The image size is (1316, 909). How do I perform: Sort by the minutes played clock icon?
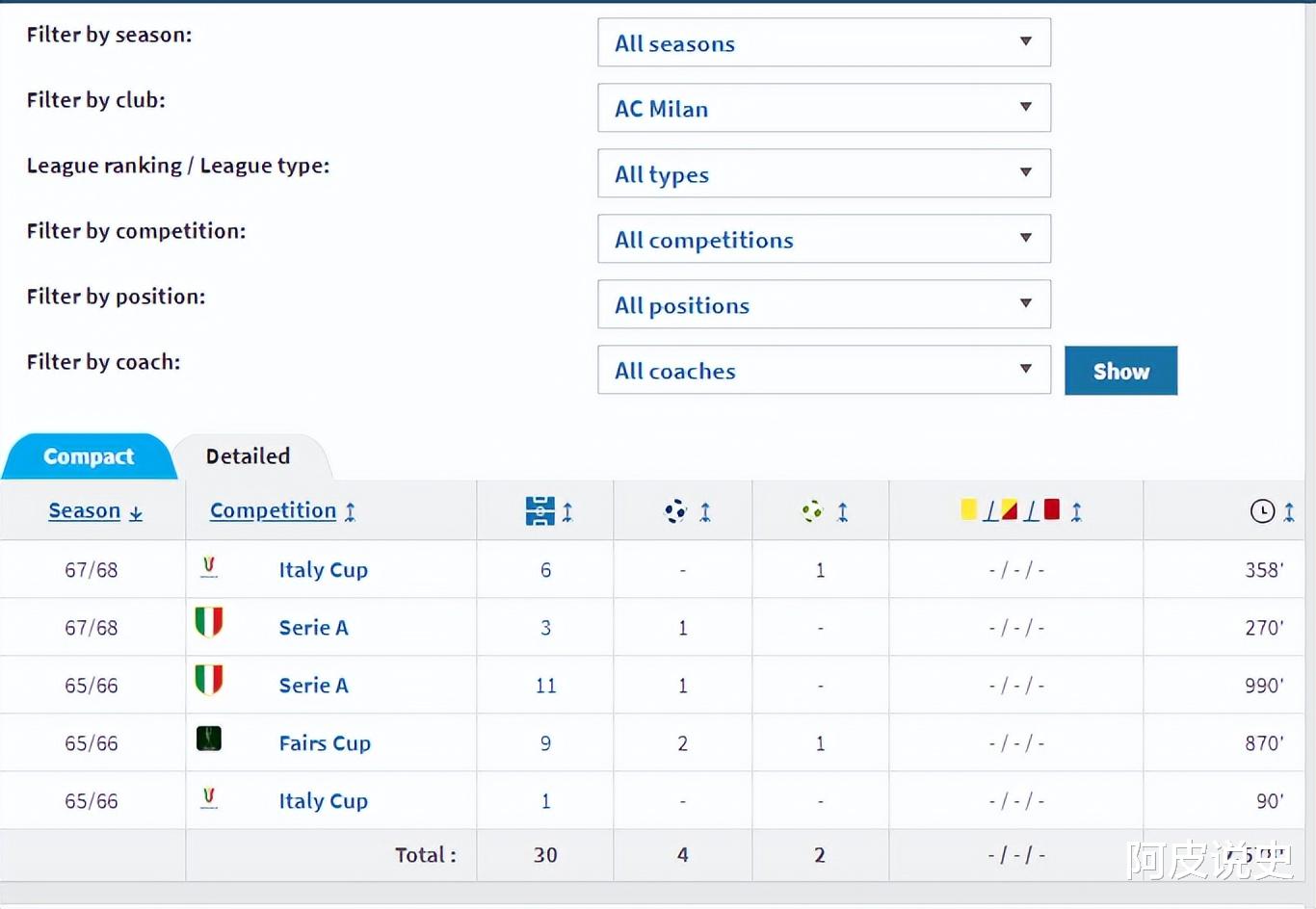[x=1262, y=511]
